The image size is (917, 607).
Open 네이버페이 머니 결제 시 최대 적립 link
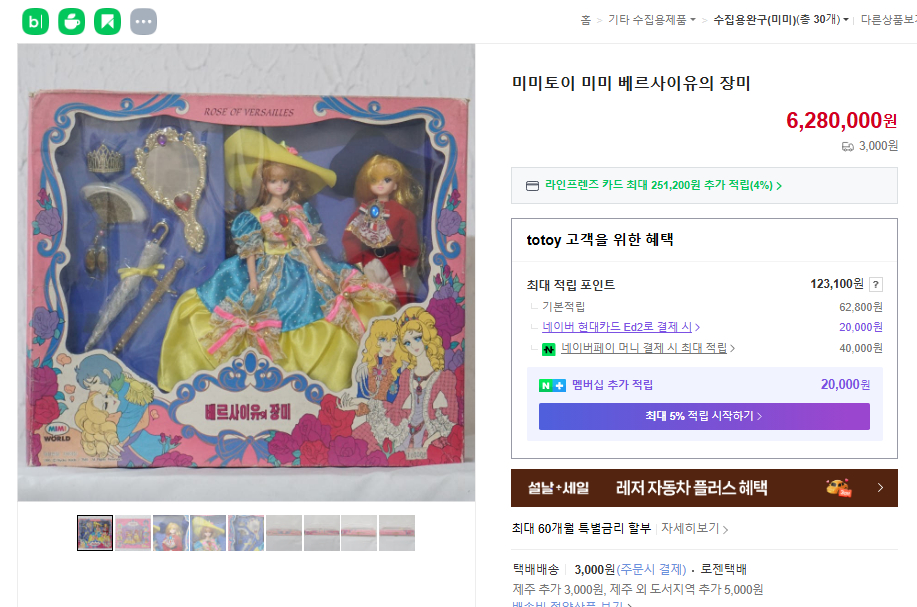click(648, 348)
